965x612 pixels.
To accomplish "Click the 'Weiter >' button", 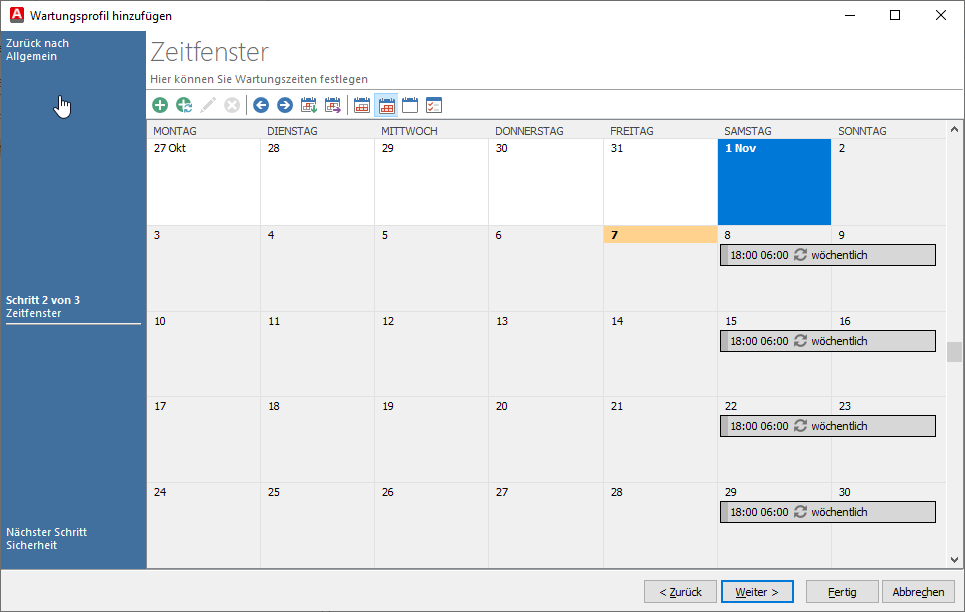I will coord(757,591).
